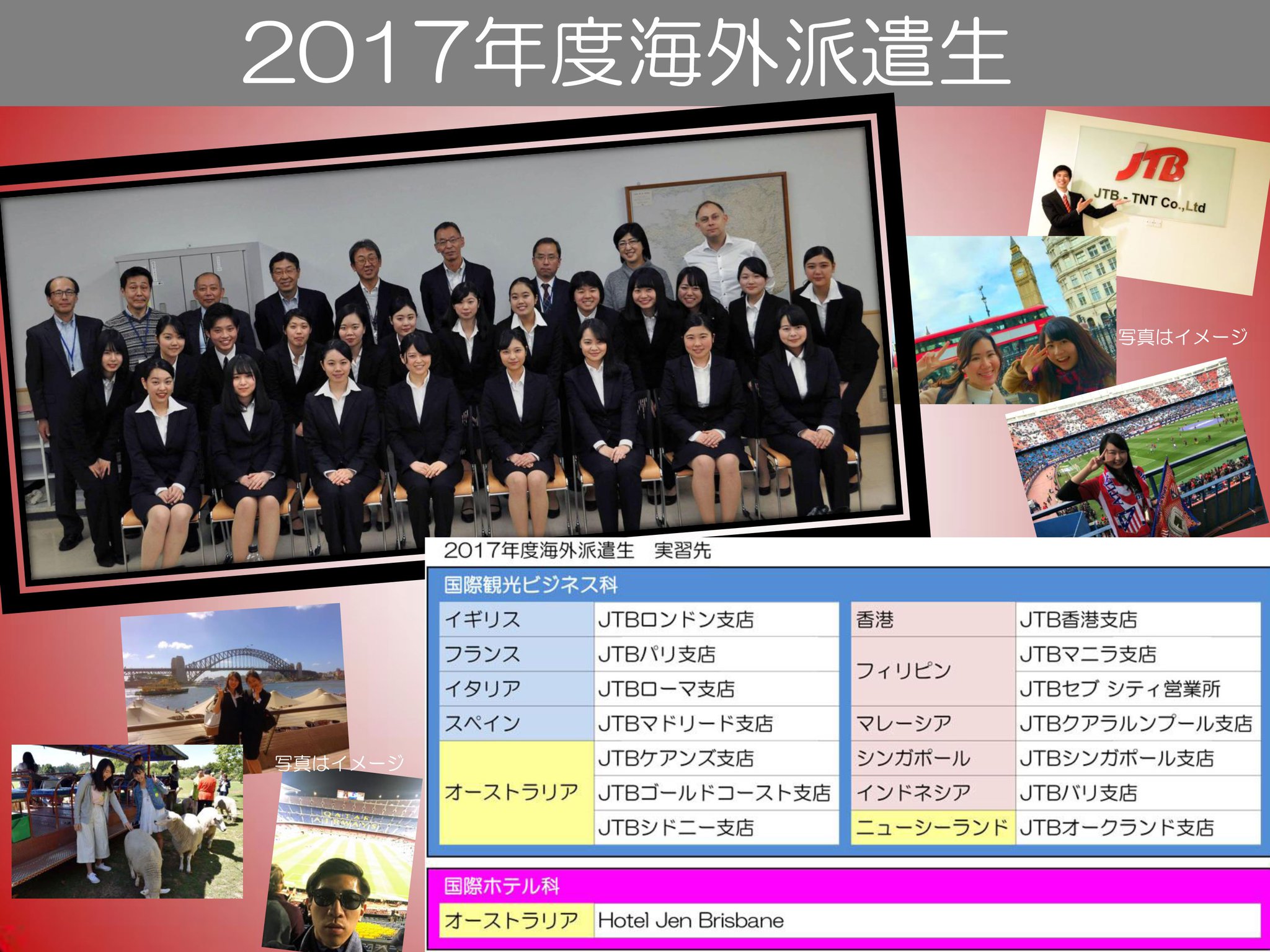Select the 香港 cell
Screen dimensions: 1270x952
click(933, 619)
